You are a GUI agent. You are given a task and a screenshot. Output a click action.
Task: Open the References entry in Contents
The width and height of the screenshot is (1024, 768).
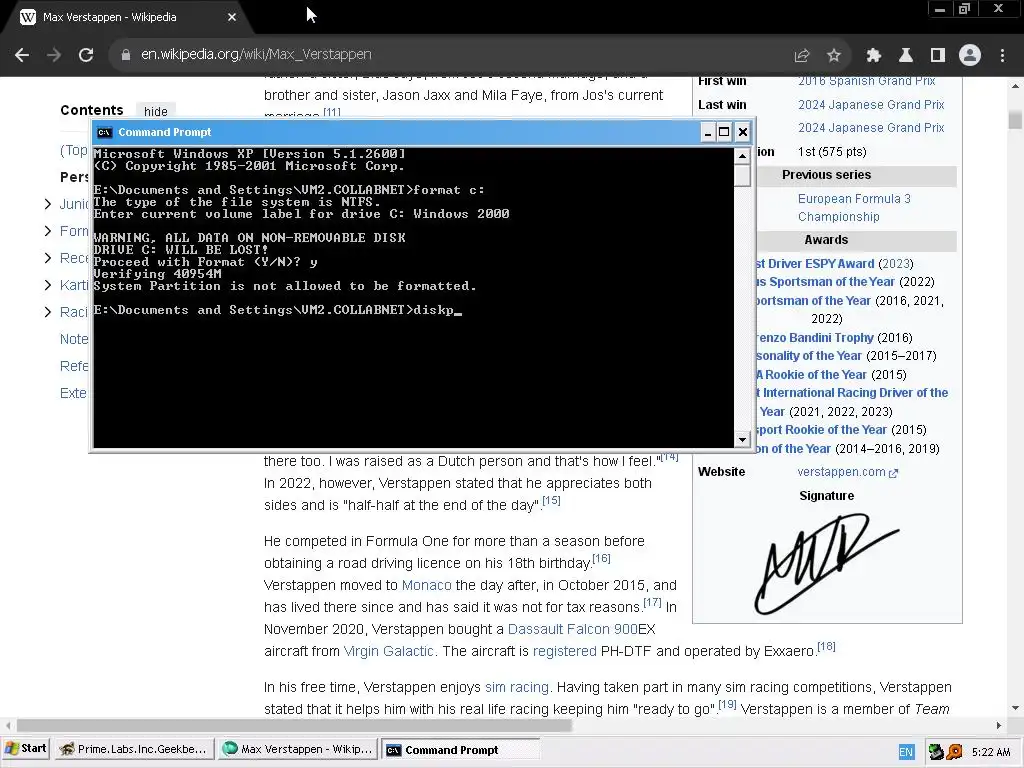click(x=74, y=366)
